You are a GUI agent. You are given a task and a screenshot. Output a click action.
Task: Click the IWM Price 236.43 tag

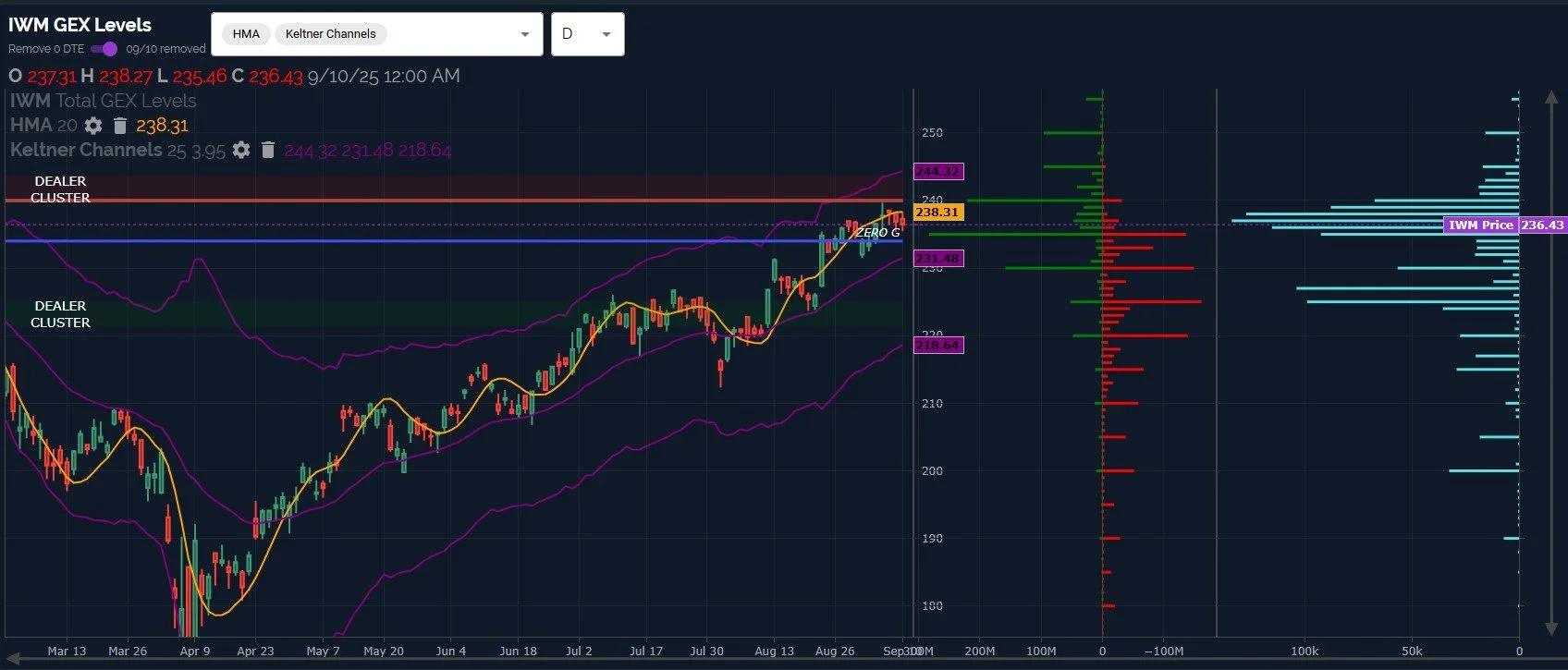pos(1505,225)
